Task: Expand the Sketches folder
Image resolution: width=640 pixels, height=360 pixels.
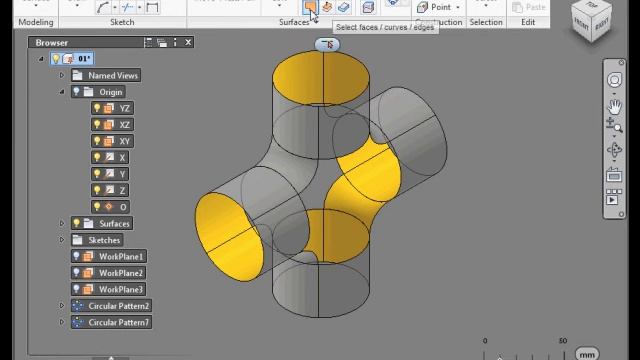Action: pyautogui.click(x=62, y=240)
